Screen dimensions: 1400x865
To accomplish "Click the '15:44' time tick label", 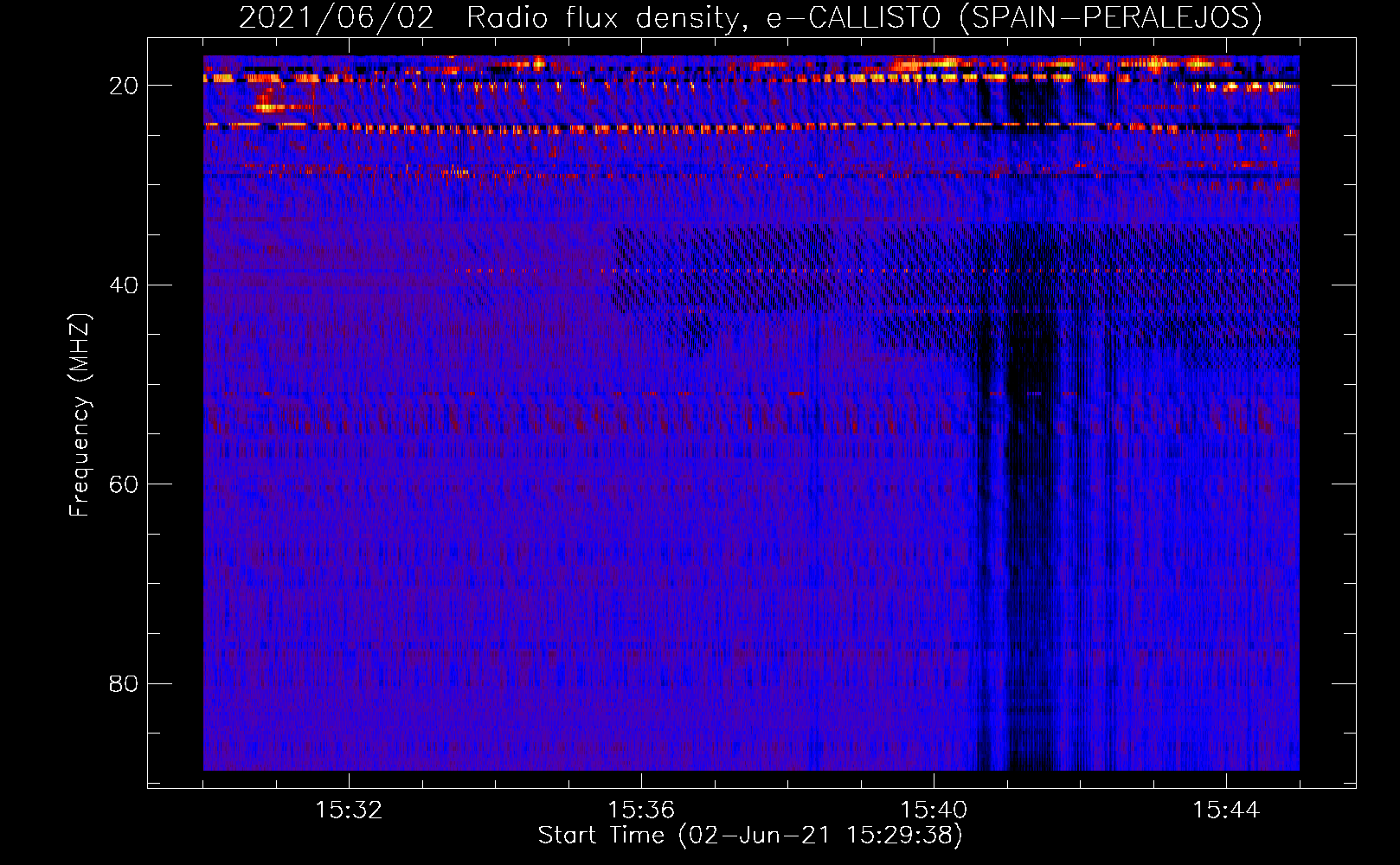I will coord(1226,811).
